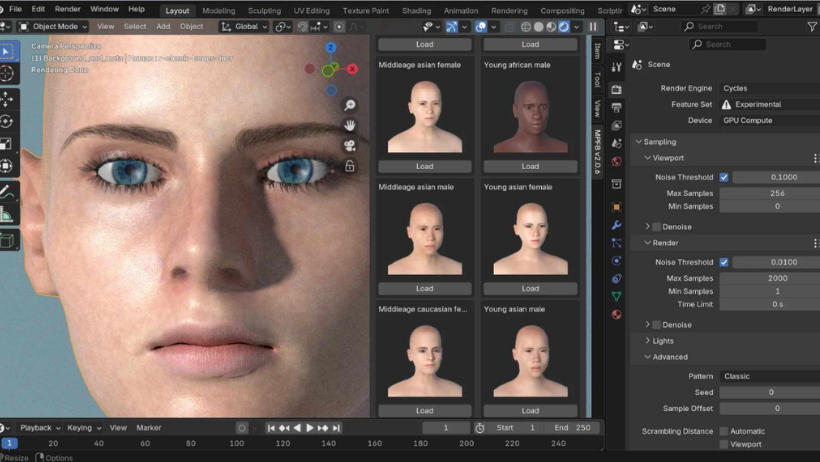Click the viewport zoom magnifier icon
Screen dimensions: 820x462
(x=350, y=105)
